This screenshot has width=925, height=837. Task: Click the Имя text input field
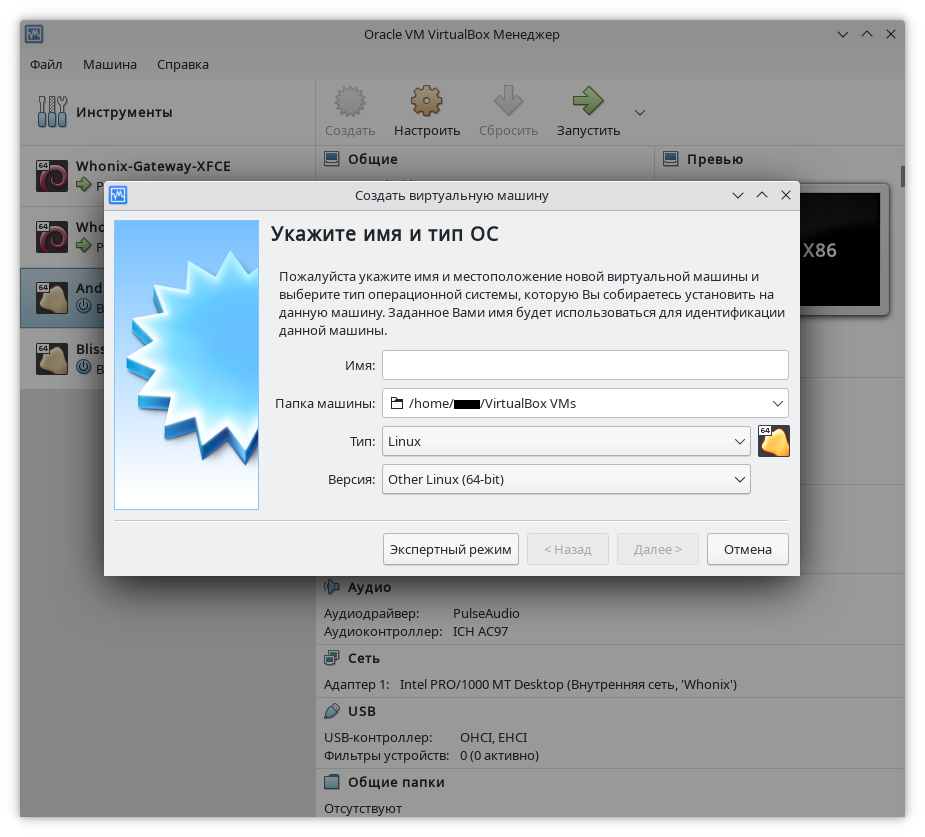[585, 365]
